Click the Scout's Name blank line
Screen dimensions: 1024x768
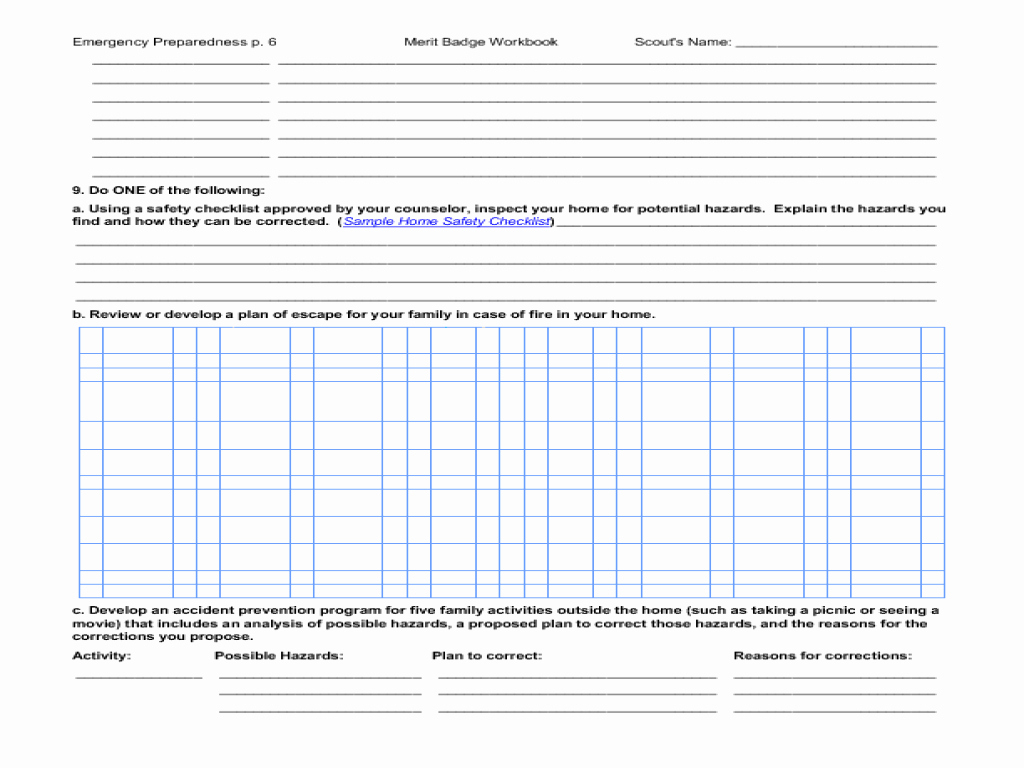836,45
